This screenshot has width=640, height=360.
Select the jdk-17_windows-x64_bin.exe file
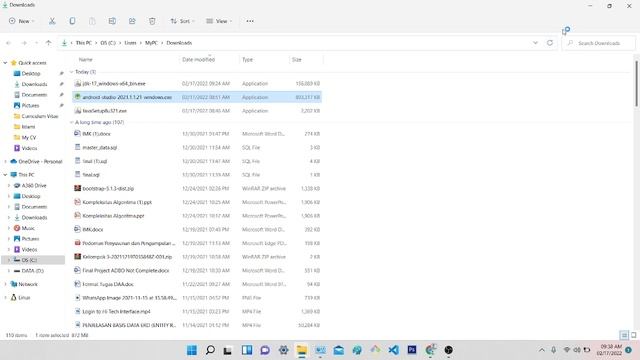point(197,84)
